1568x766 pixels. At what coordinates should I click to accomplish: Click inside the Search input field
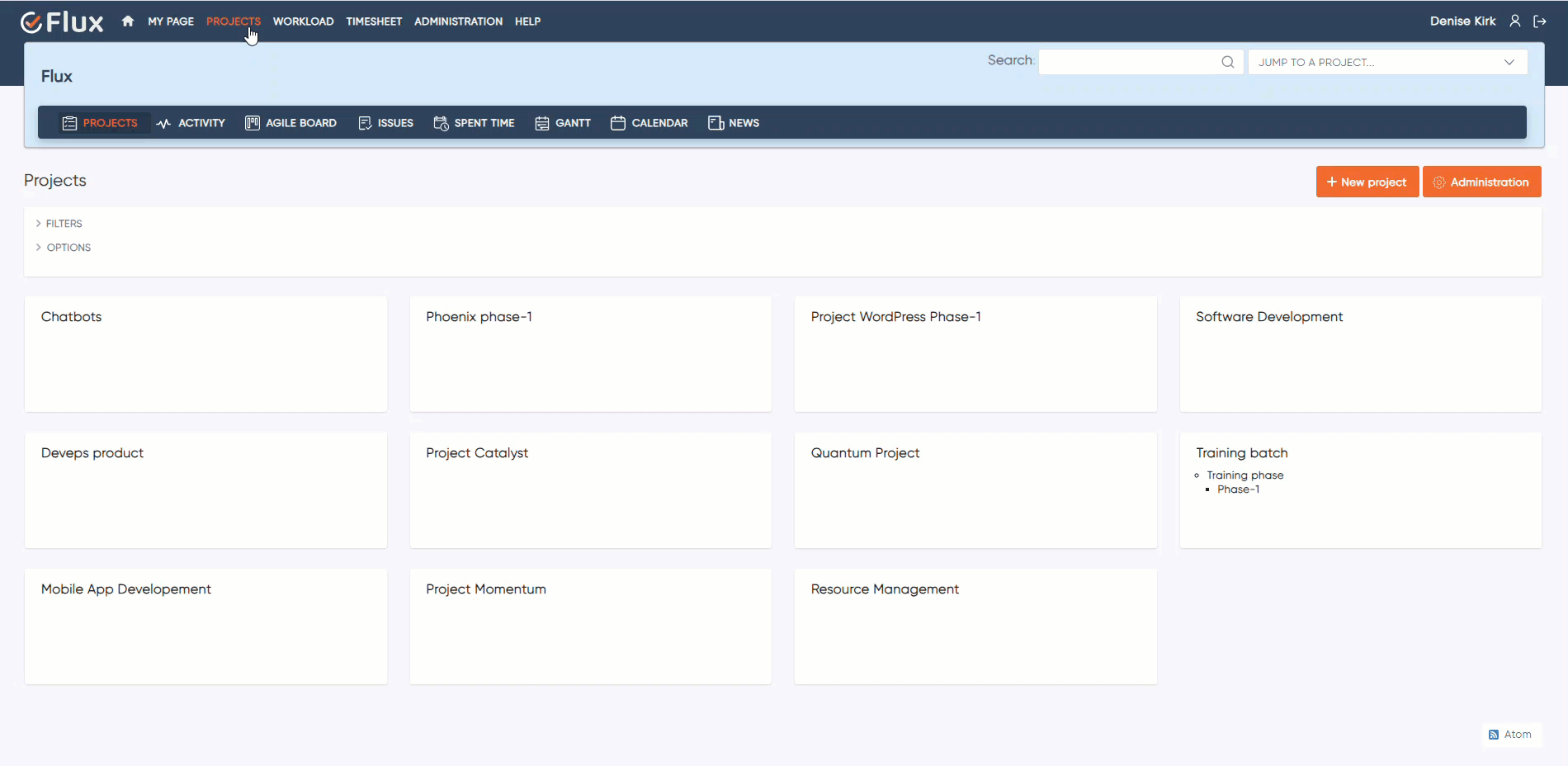point(1131,61)
